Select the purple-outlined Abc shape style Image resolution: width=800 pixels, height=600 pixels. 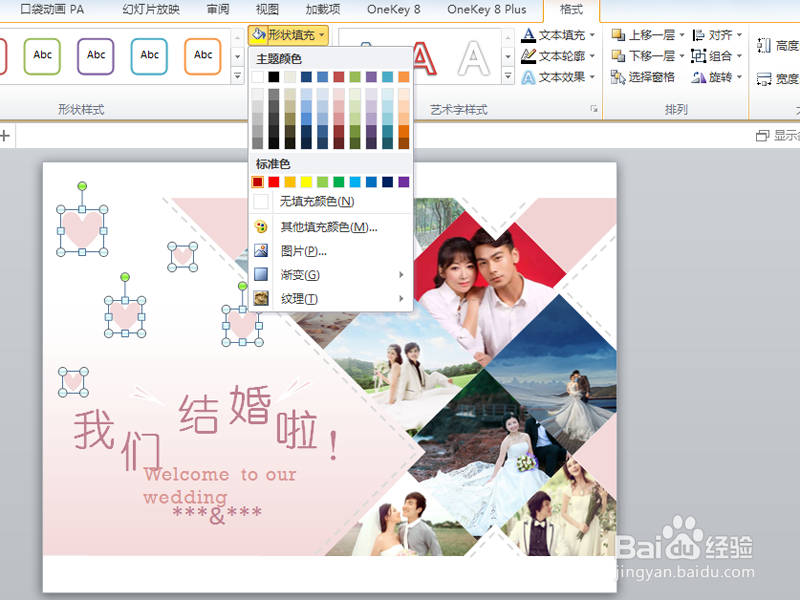click(x=96, y=56)
